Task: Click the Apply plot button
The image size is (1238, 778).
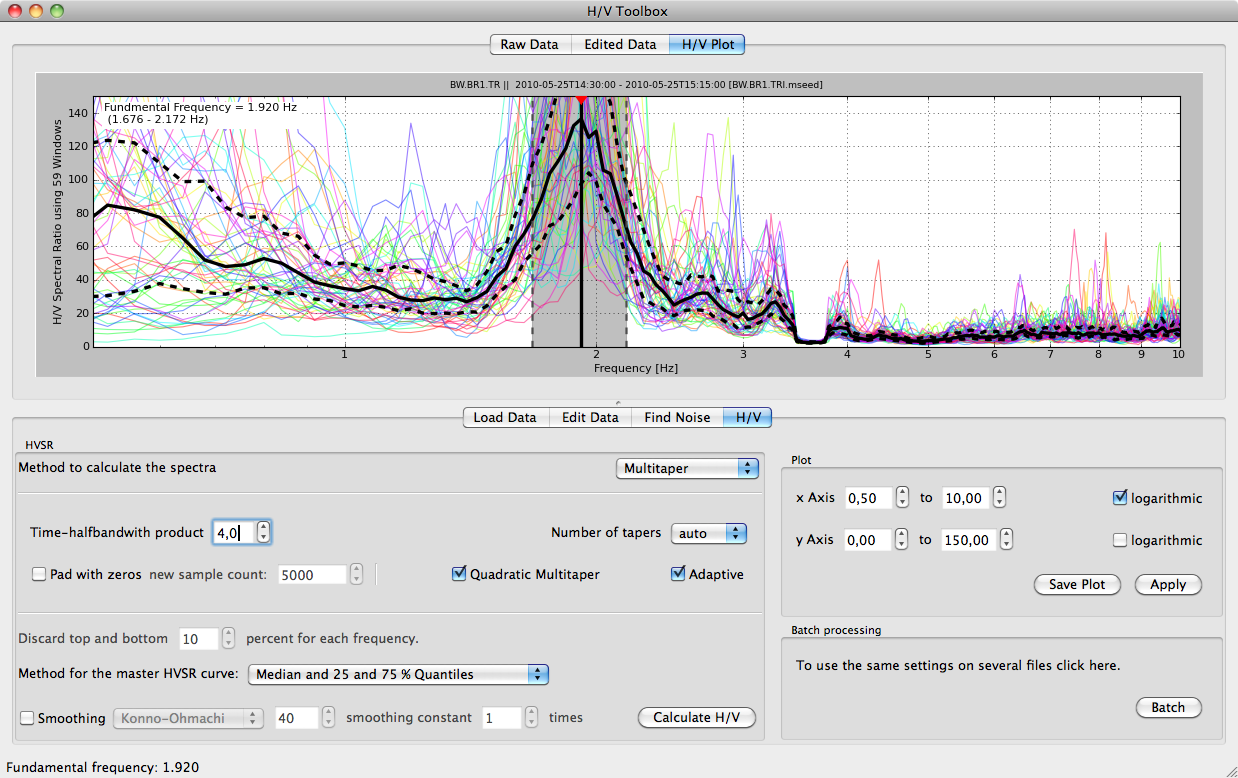Action: (x=1168, y=584)
